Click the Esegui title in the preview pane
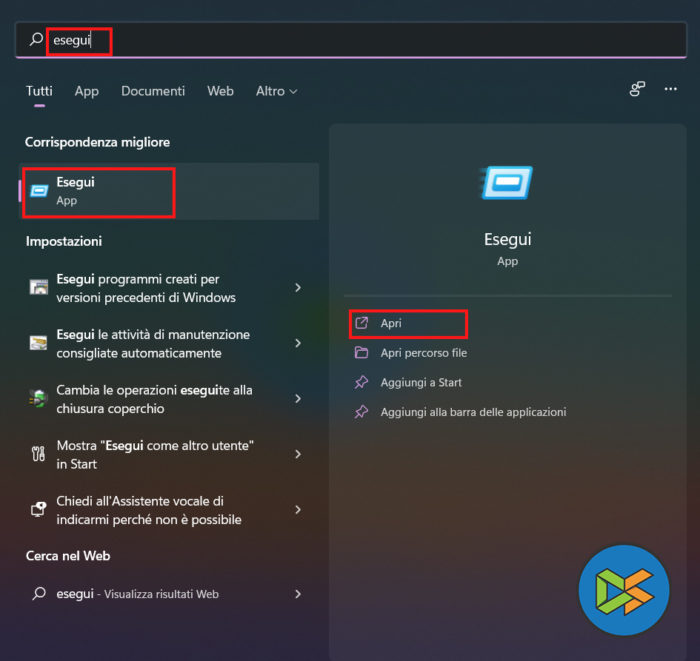The height and width of the screenshot is (661, 700). pyautogui.click(x=508, y=239)
